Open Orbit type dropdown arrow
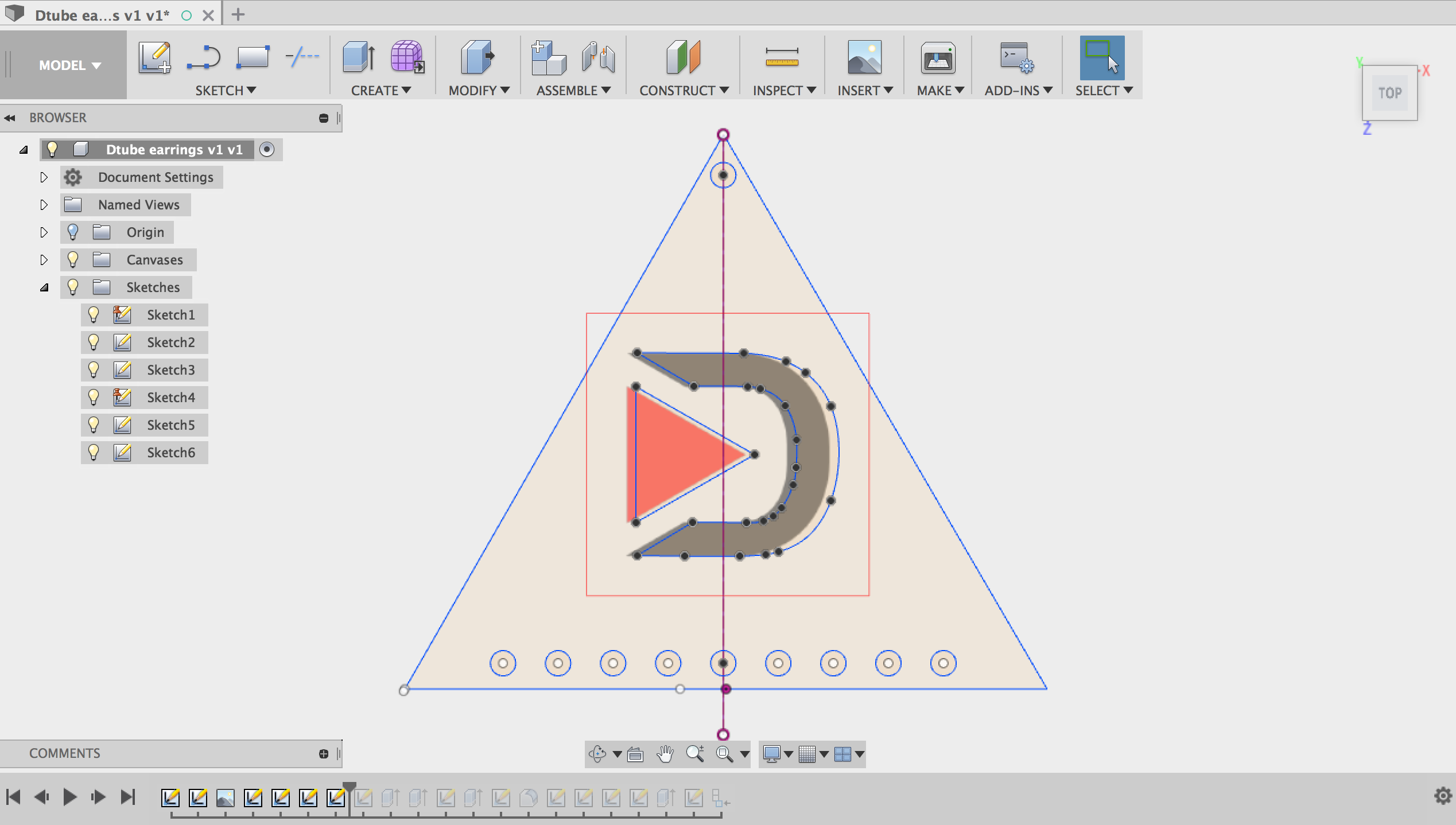 617,754
